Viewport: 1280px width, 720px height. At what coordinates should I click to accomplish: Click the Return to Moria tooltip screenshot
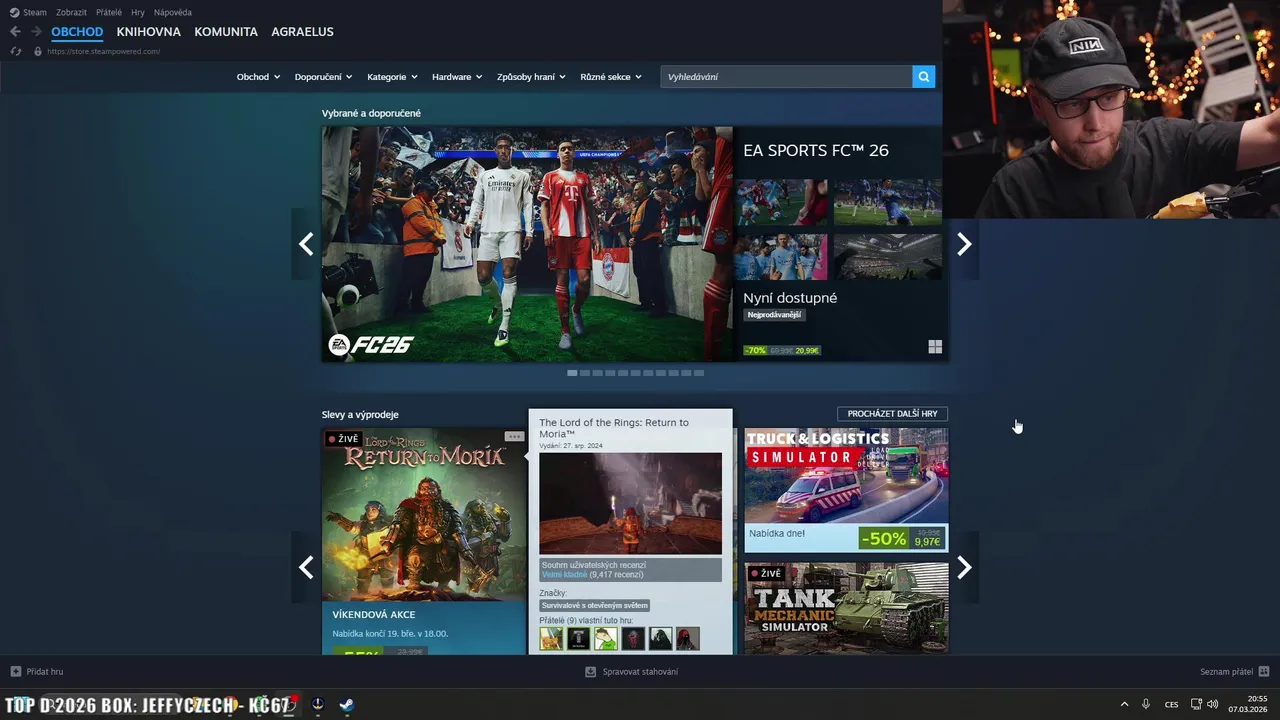tap(630, 503)
